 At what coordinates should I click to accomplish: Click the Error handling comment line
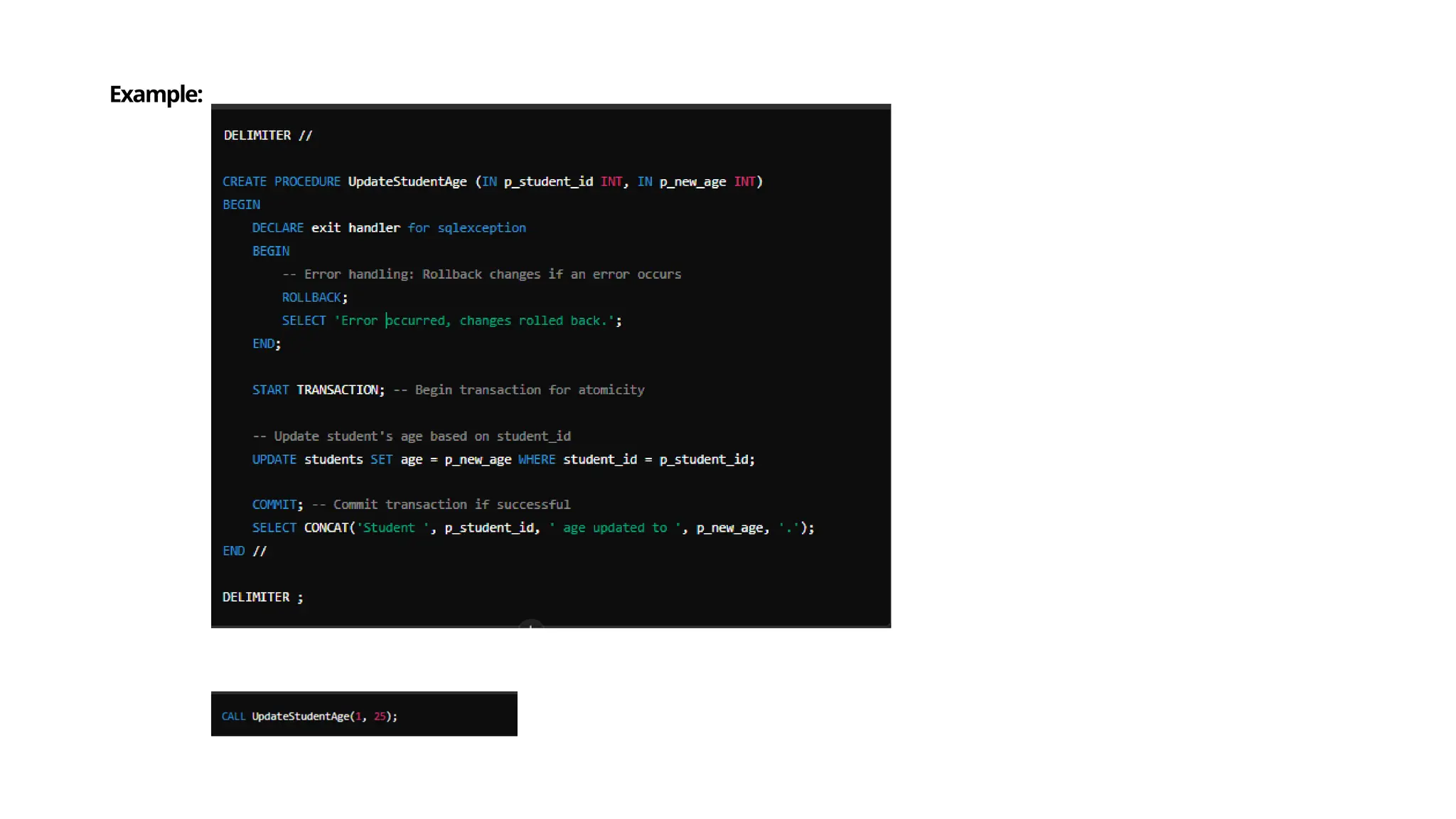click(481, 274)
